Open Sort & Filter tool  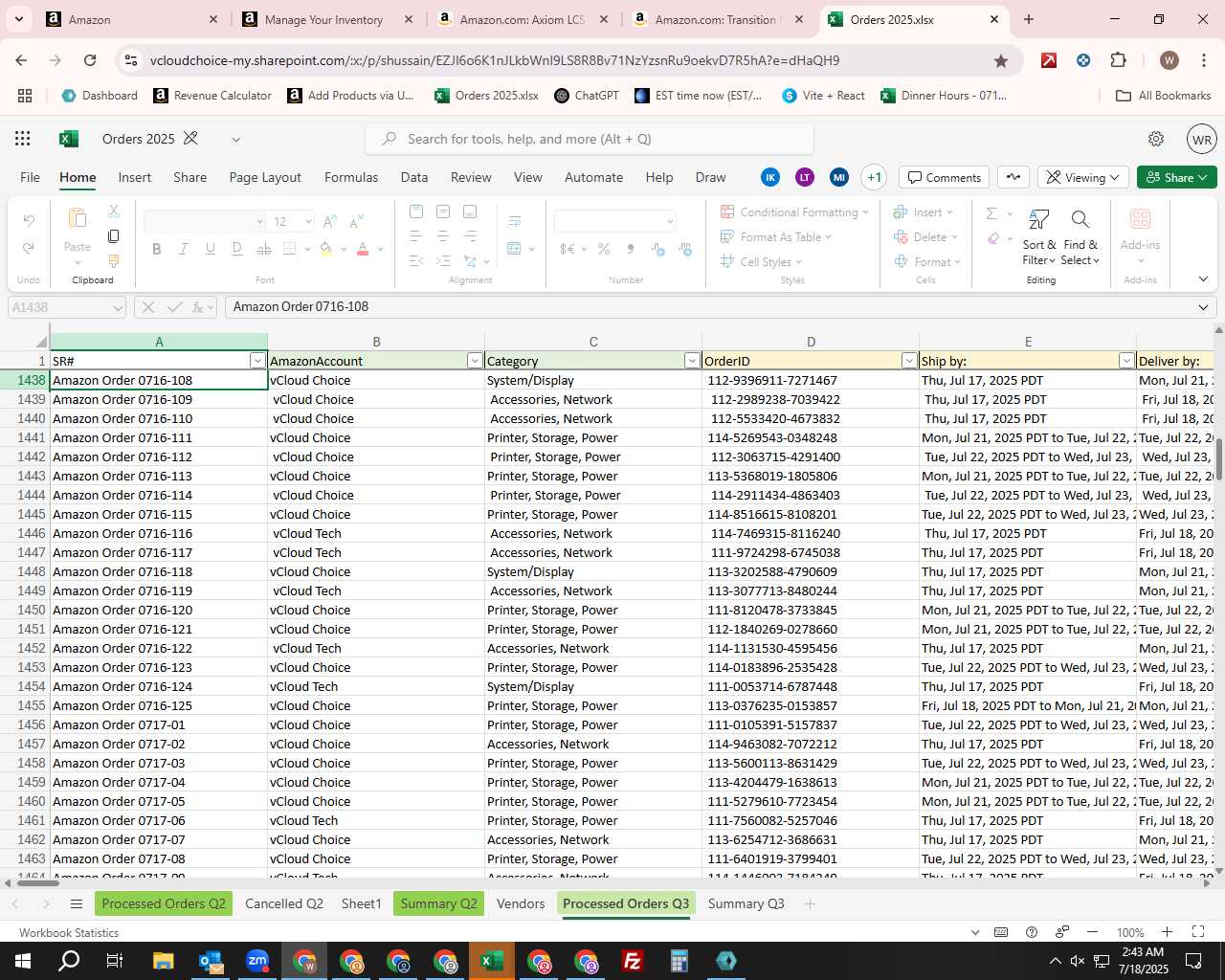[1038, 237]
